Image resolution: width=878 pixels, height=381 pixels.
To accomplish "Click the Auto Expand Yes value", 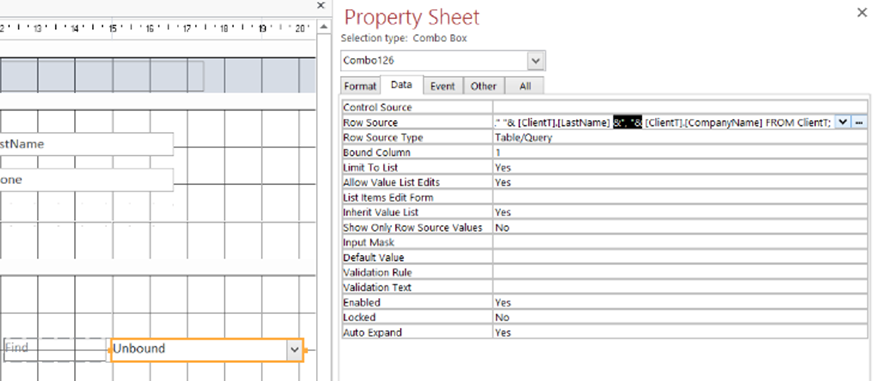I will 680,332.
